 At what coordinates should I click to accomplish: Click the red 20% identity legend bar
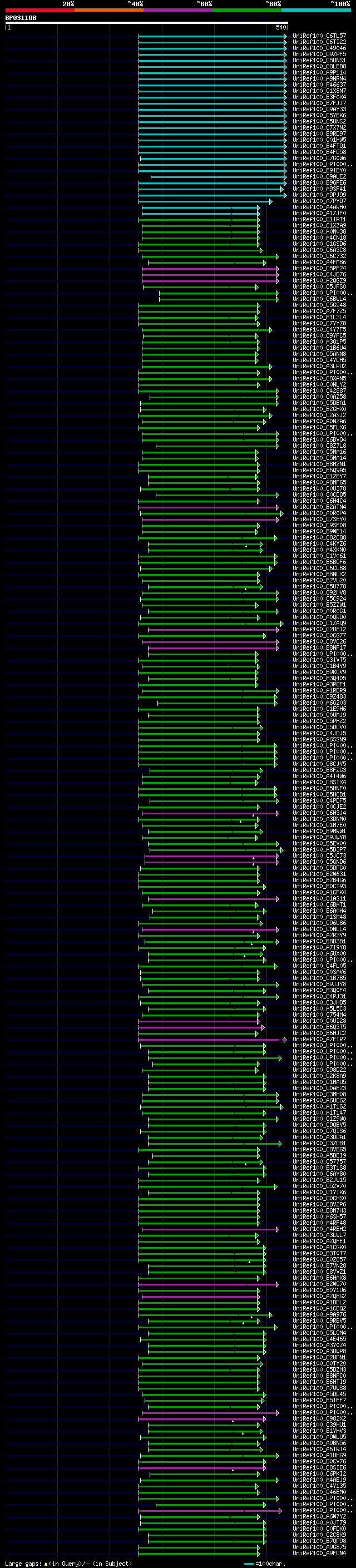click(x=40, y=11)
